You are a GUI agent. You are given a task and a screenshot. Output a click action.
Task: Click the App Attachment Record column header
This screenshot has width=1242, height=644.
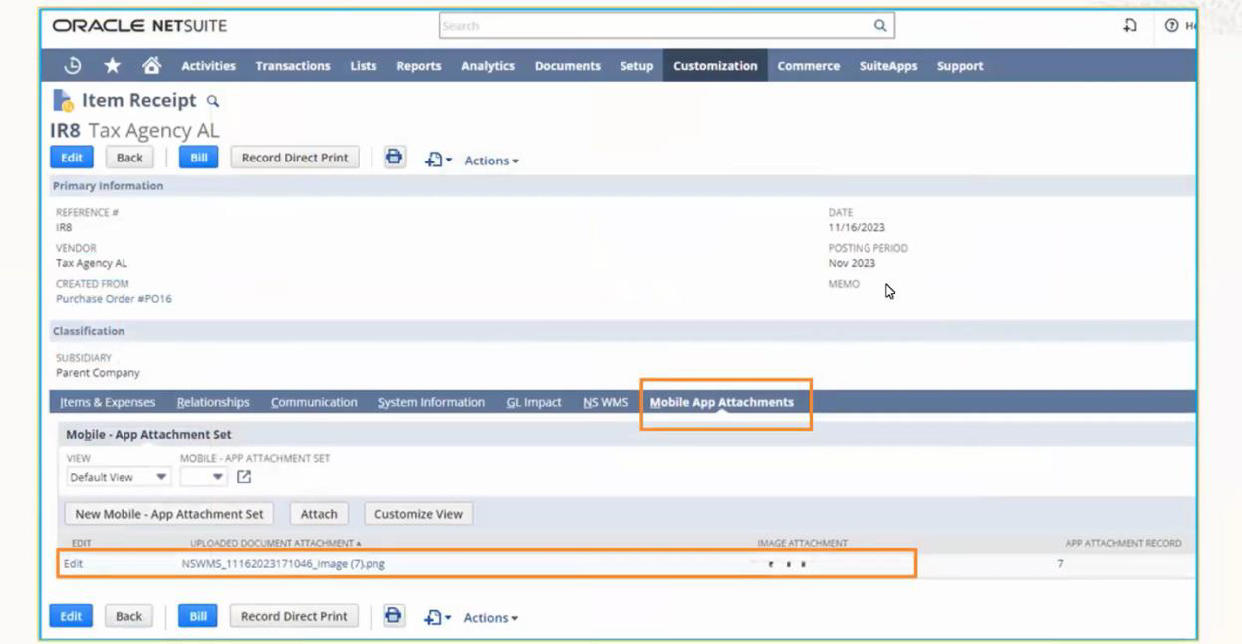[x=1123, y=543]
